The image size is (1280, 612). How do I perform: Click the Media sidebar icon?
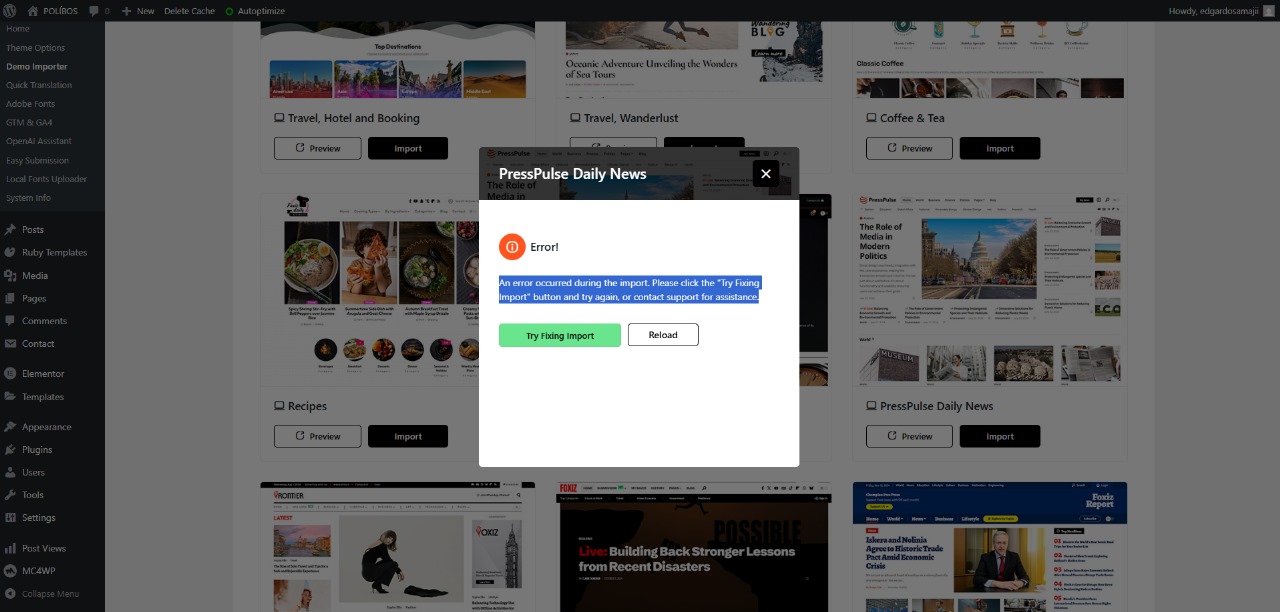[x=10, y=276]
